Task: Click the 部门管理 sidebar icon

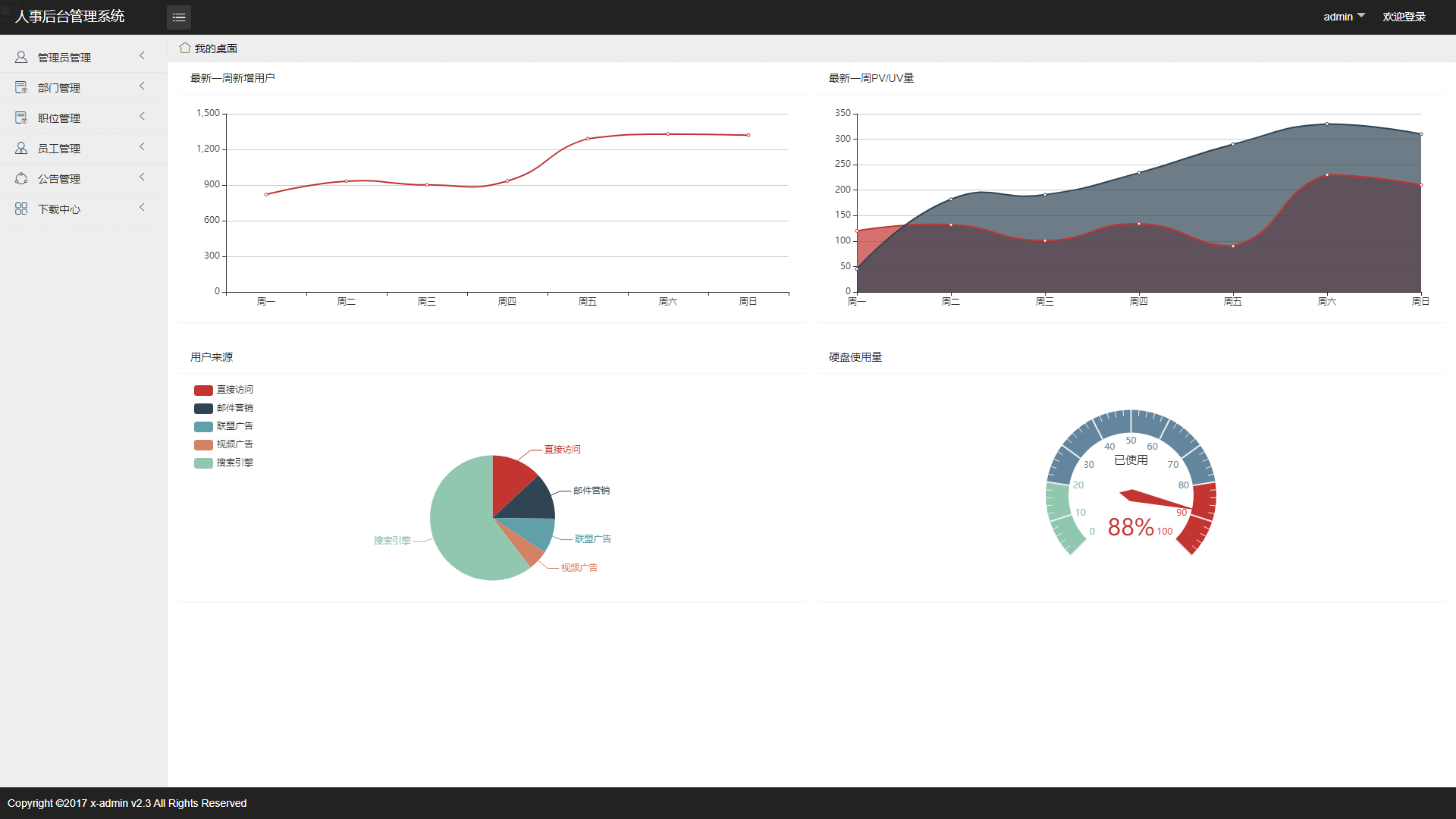Action: [21, 87]
